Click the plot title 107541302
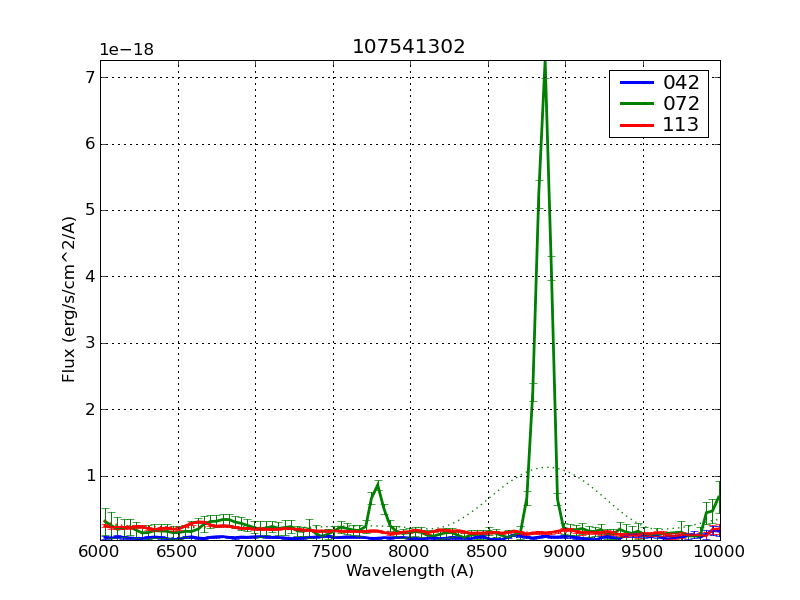The height and width of the screenshot is (600, 800). (x=408, y=47)
